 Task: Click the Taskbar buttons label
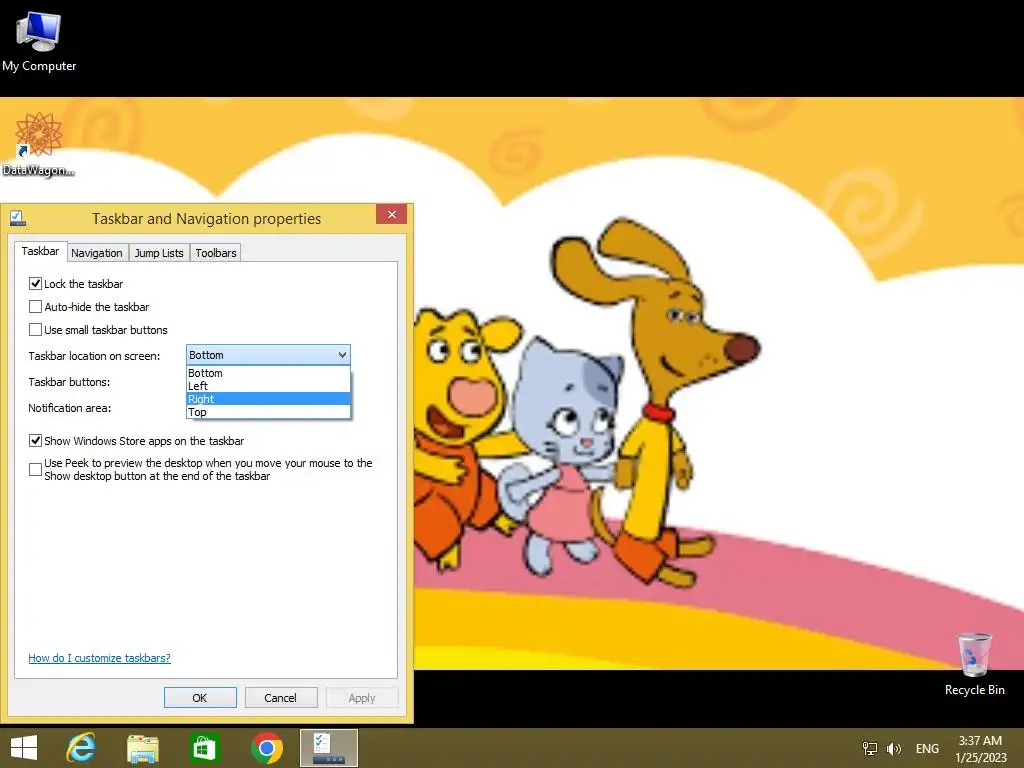point(69,382)
